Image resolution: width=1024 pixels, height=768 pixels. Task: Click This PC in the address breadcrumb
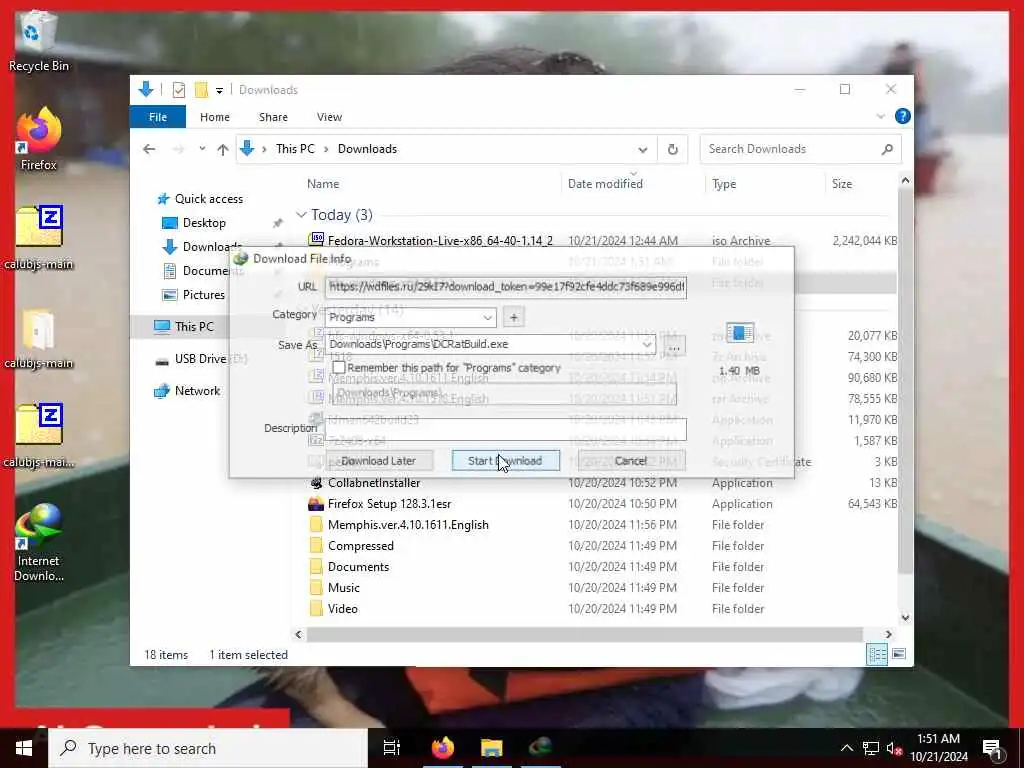[x=295, y=148]
